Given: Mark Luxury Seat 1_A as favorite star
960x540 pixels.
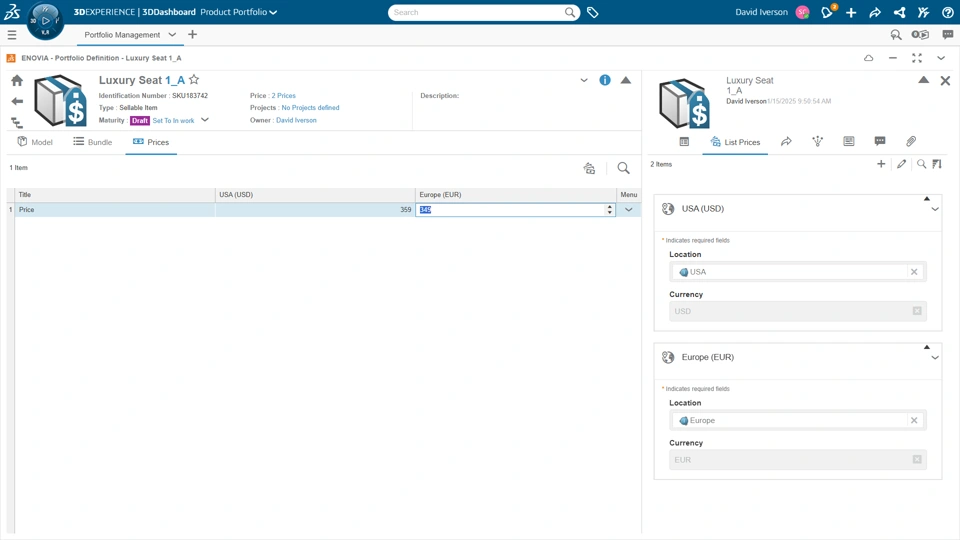Looking at the screenshot, I should [x=194, y=80].
